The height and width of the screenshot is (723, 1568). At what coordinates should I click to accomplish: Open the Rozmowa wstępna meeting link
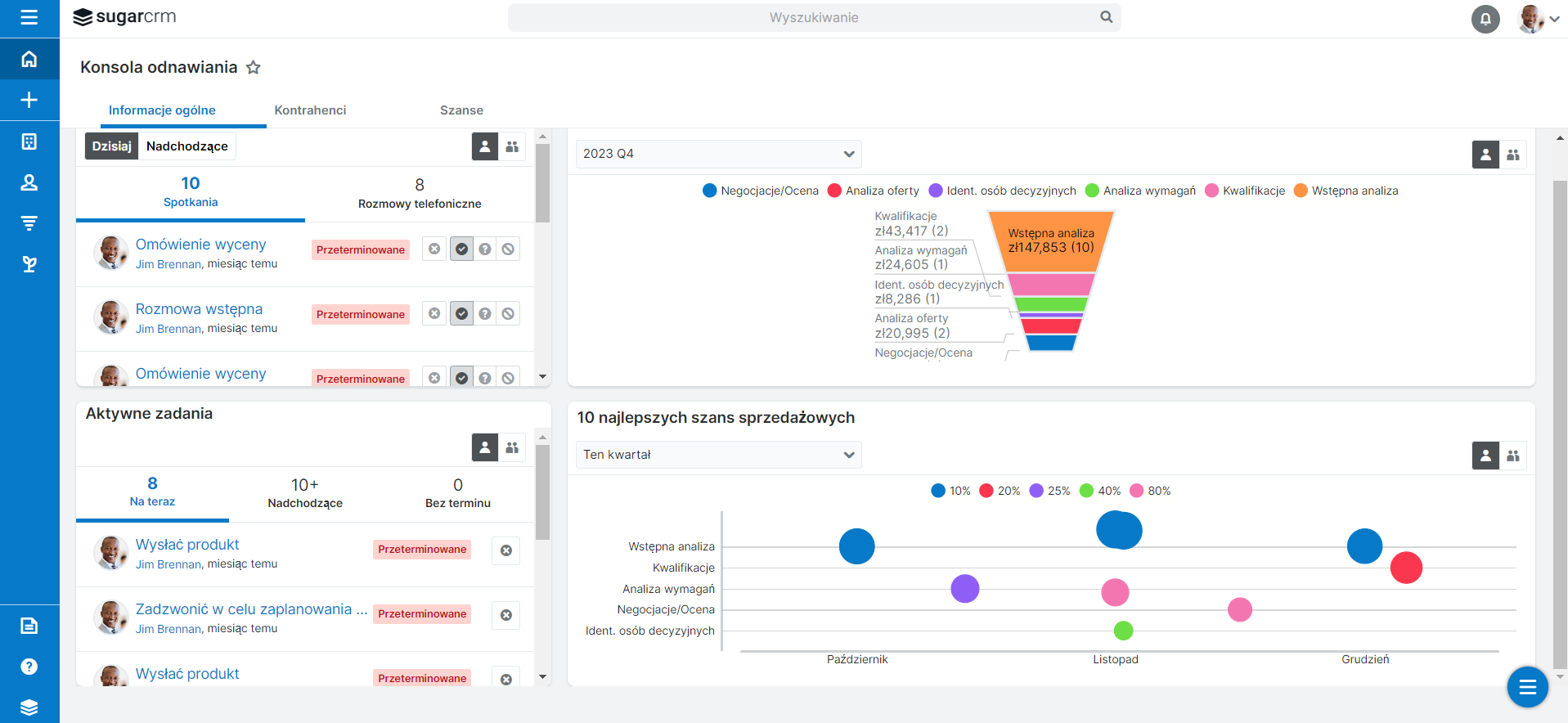[199, 309]
